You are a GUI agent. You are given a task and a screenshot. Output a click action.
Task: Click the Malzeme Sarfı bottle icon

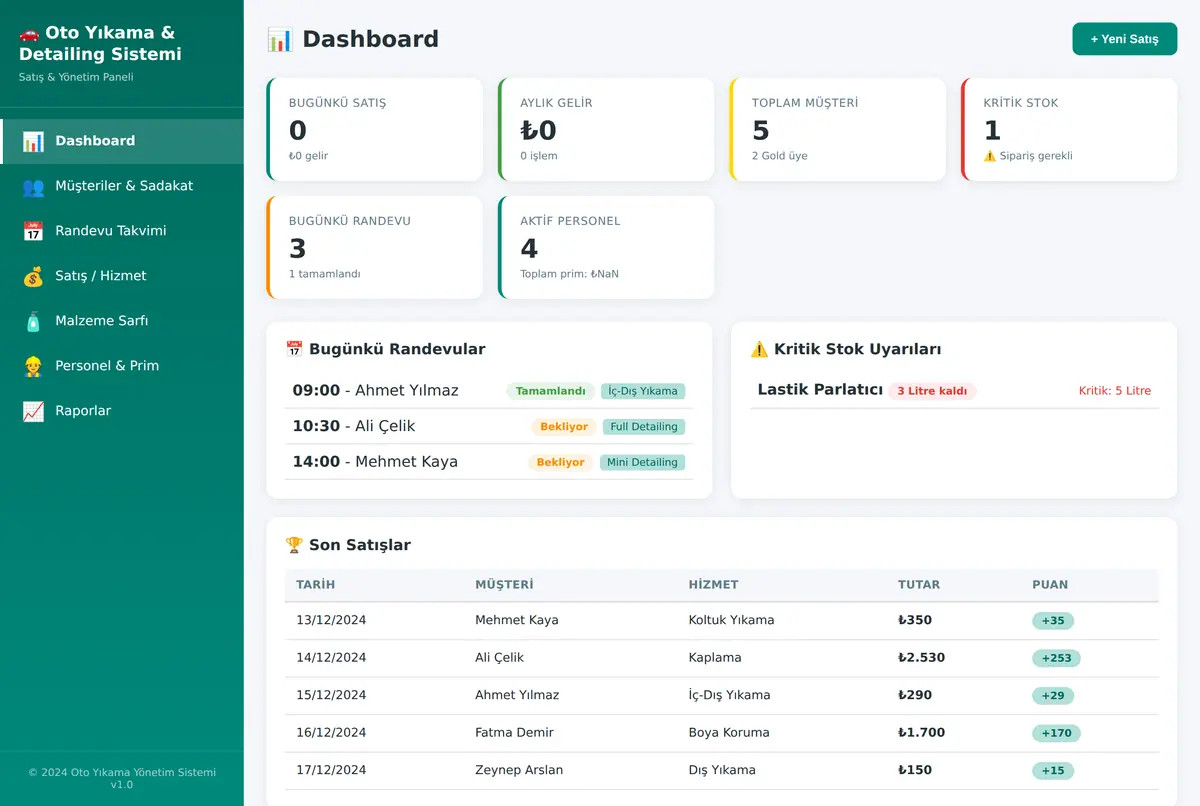(33, 321)
